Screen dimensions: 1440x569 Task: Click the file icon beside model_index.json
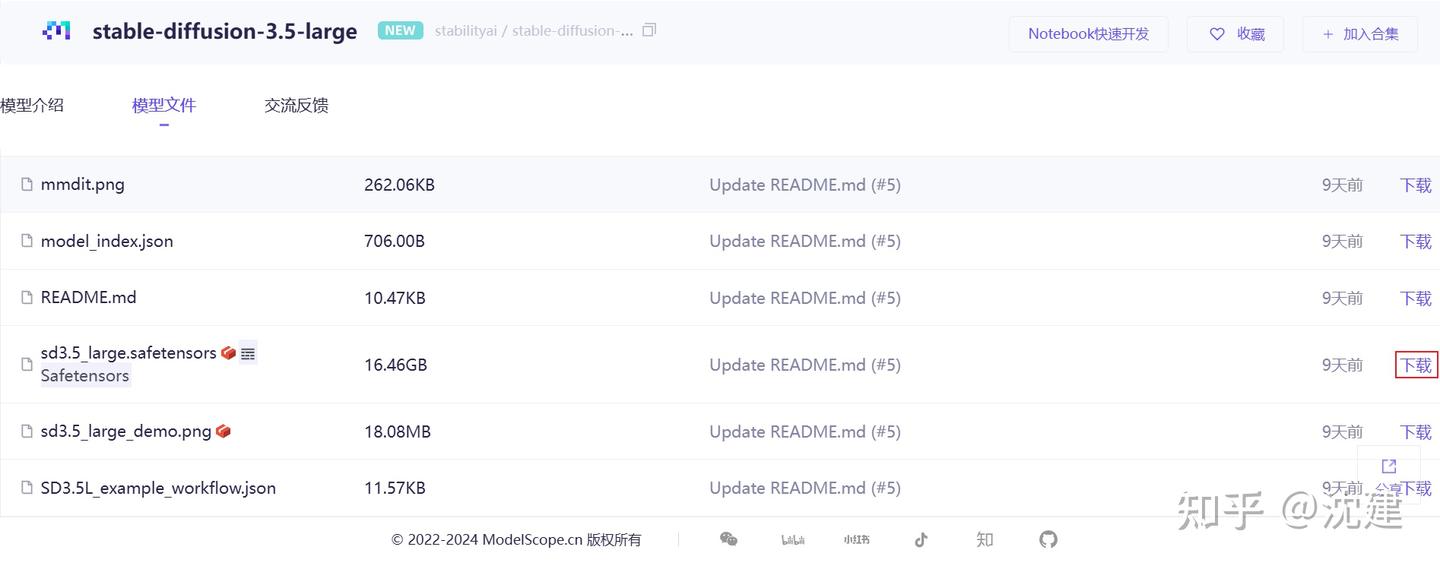(x=27, y=241)
